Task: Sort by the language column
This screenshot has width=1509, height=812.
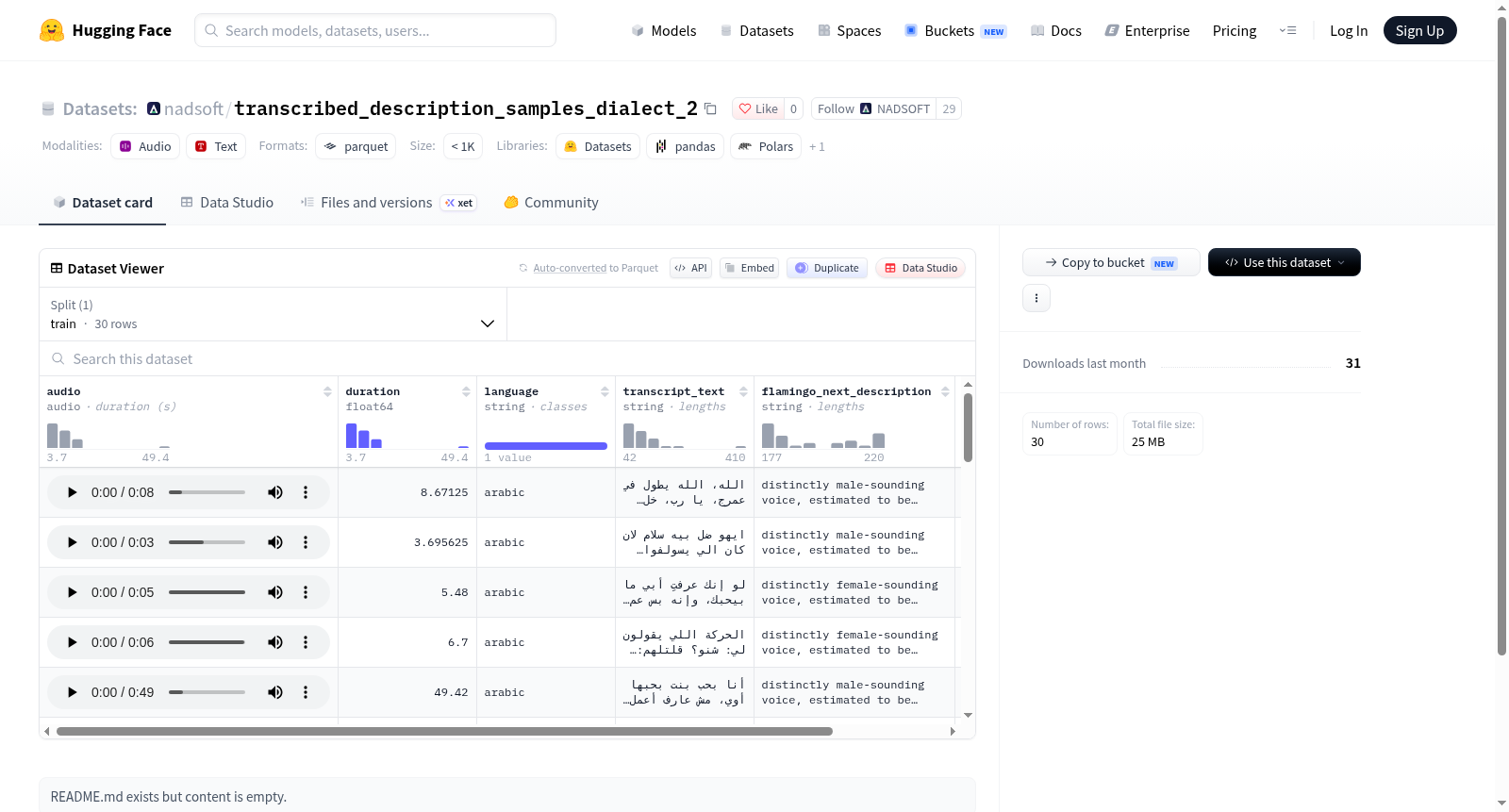Action: pyautogui.click(x=605, y=391)
